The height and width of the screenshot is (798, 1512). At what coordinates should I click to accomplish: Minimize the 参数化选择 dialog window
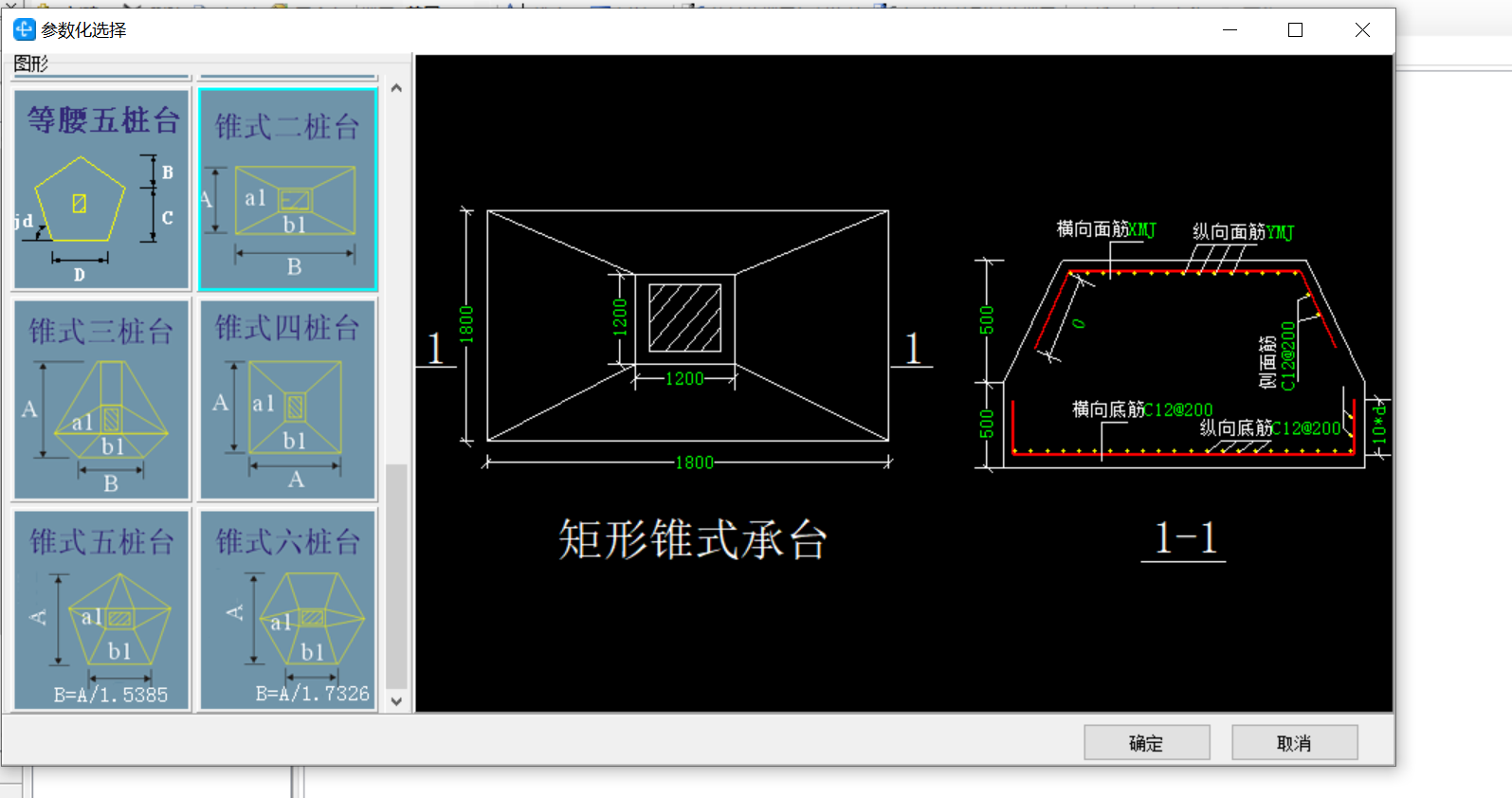[x=1230, y=30]
